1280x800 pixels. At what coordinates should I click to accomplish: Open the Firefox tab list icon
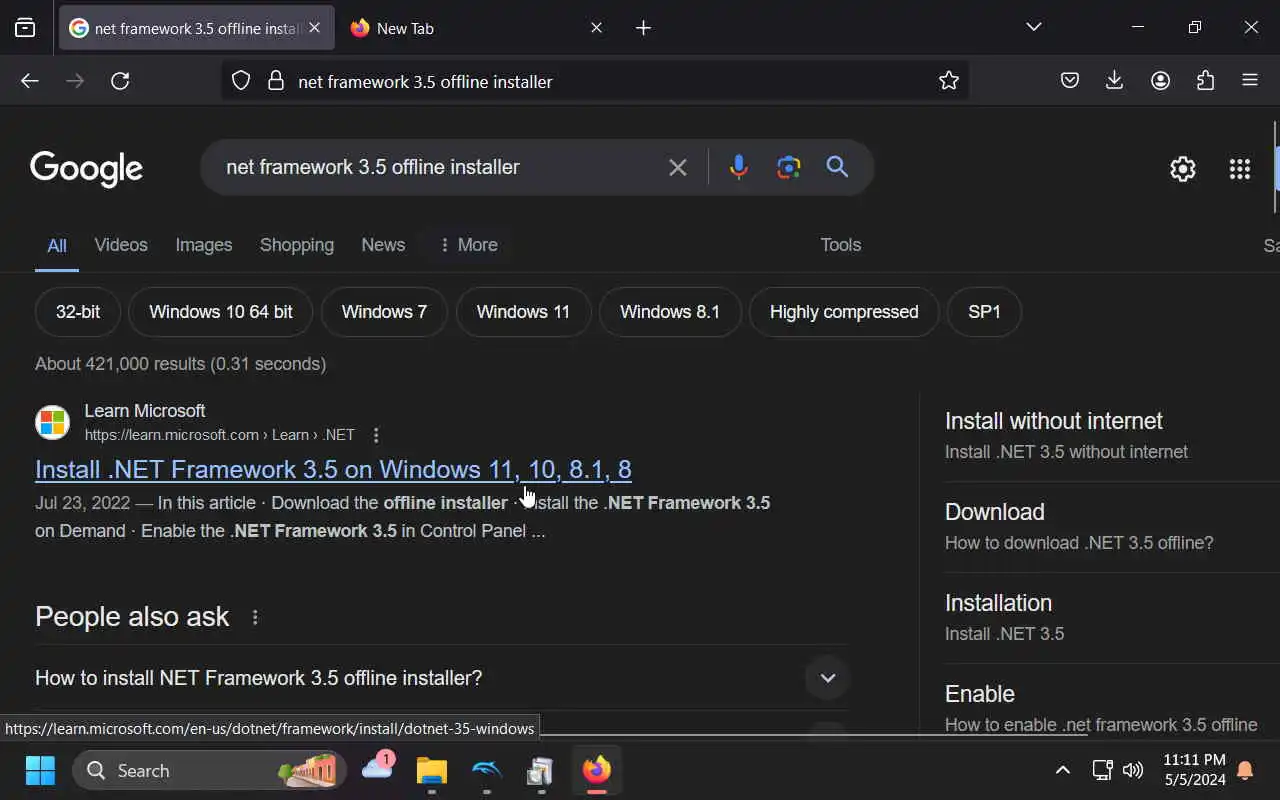(25, 28)
